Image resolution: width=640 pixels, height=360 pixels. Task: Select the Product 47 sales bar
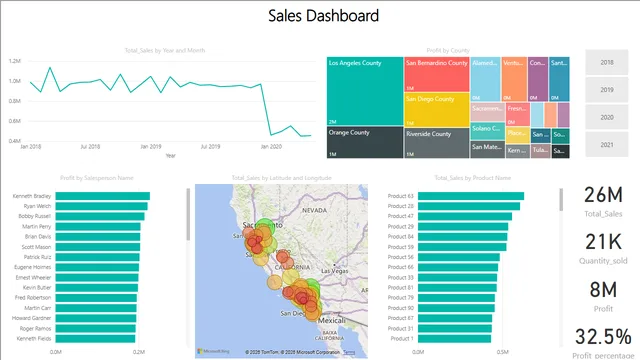point(465,216)
